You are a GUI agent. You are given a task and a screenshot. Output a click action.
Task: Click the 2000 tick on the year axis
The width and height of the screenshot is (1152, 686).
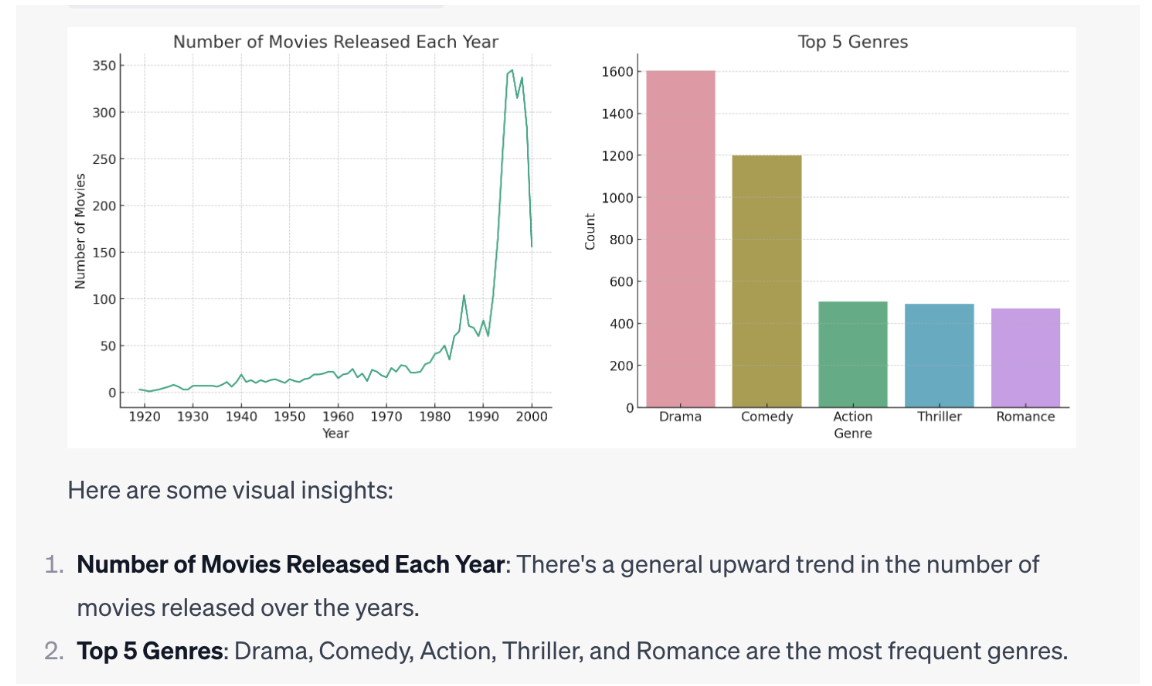pos(531,416)
